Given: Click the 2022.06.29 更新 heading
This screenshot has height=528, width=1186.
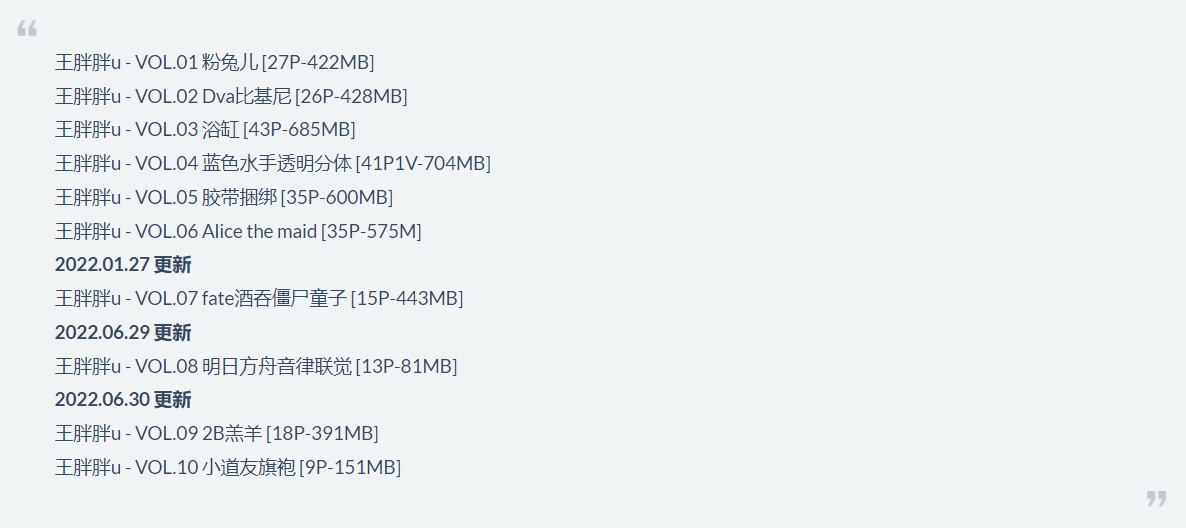Looking at the screenshot, I should [123, 332].
